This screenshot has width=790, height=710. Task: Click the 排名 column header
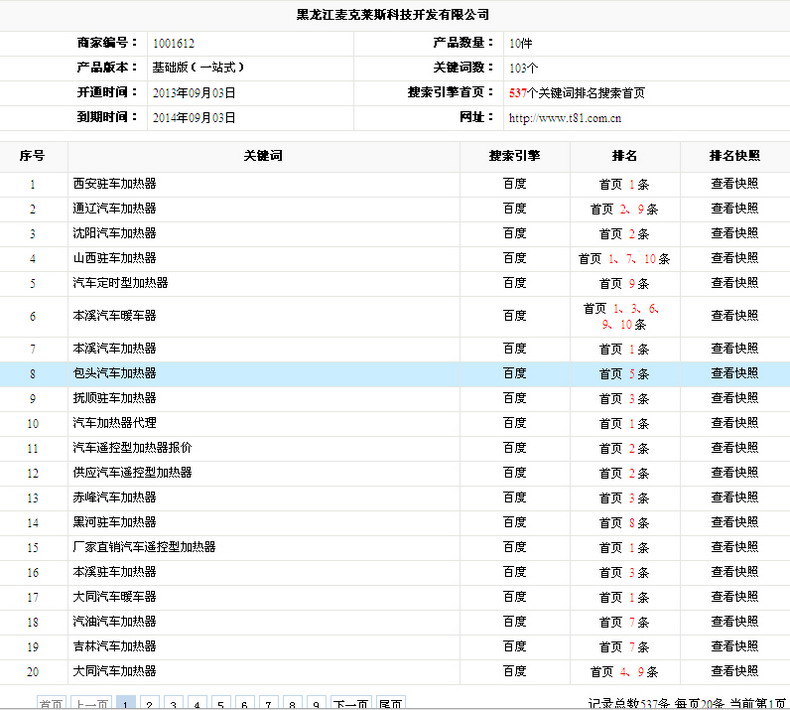[x=625, y=156]
